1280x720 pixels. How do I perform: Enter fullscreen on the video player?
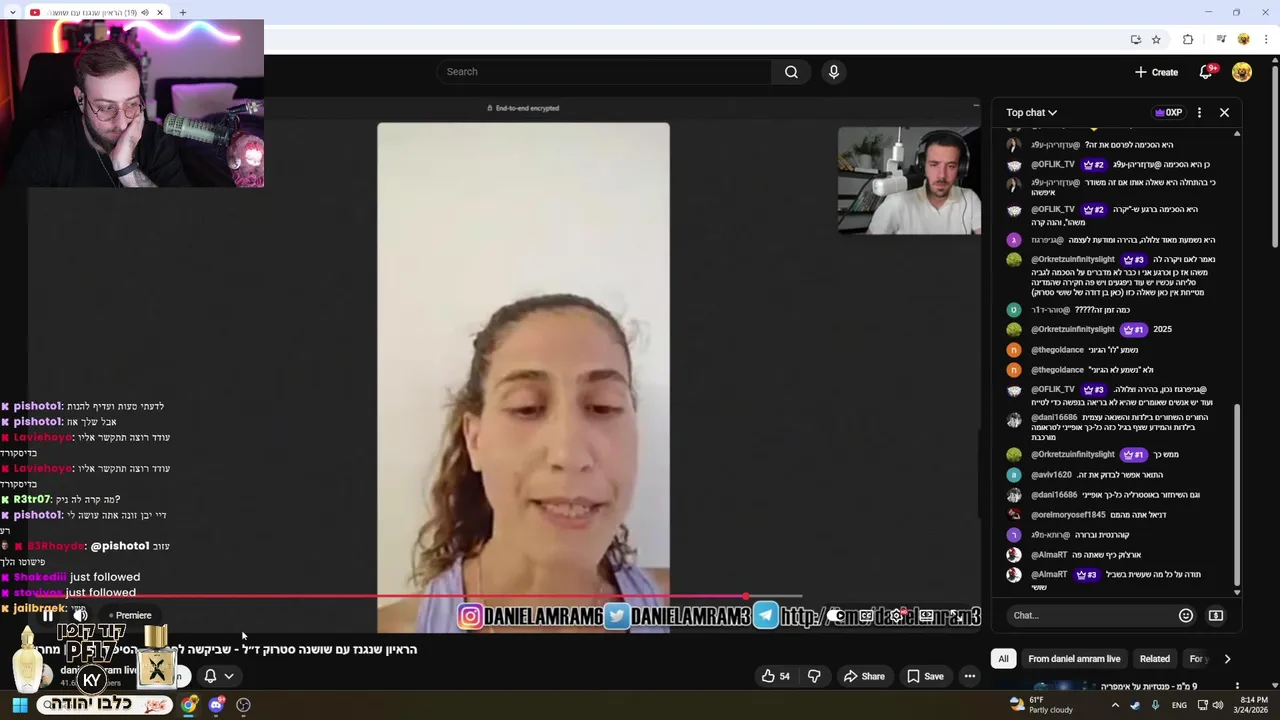(956, 616)
